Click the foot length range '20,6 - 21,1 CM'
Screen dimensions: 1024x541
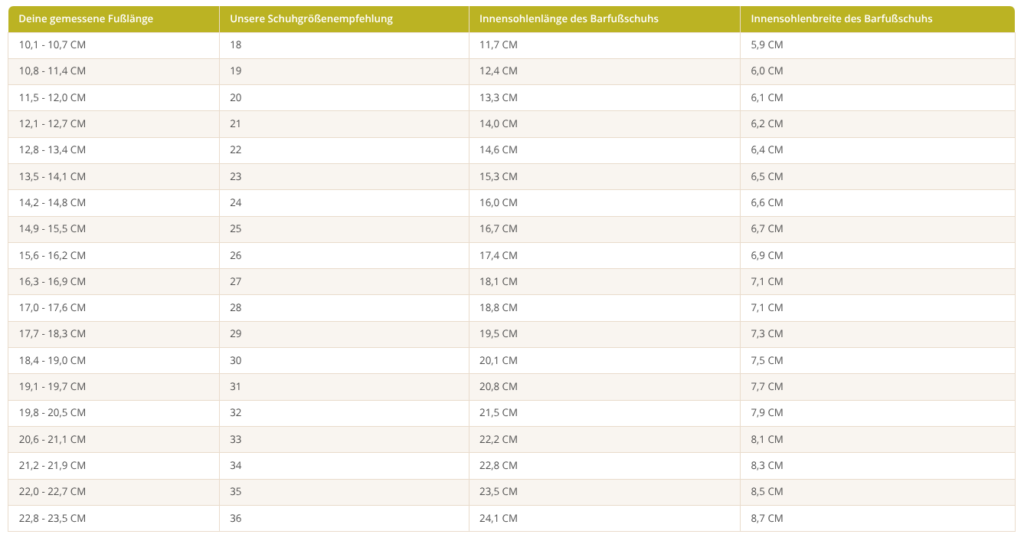pos(52,439)
